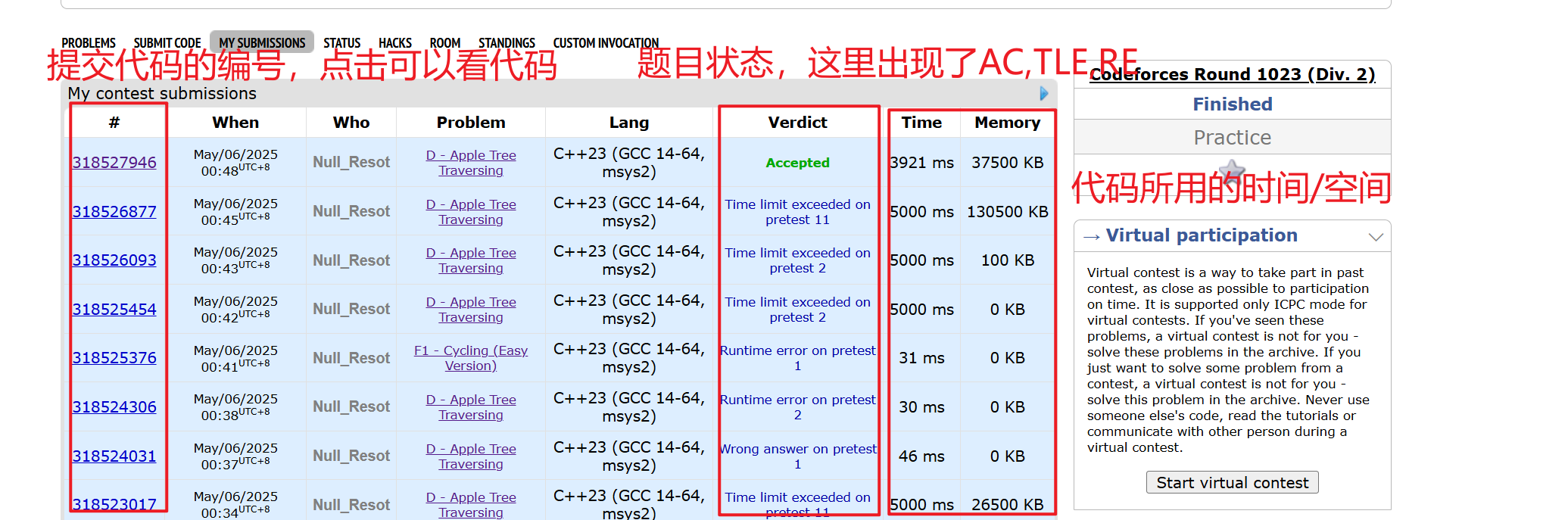Click the star favorite icon under Practice

pyautogui.click(x=1232, y=171)
